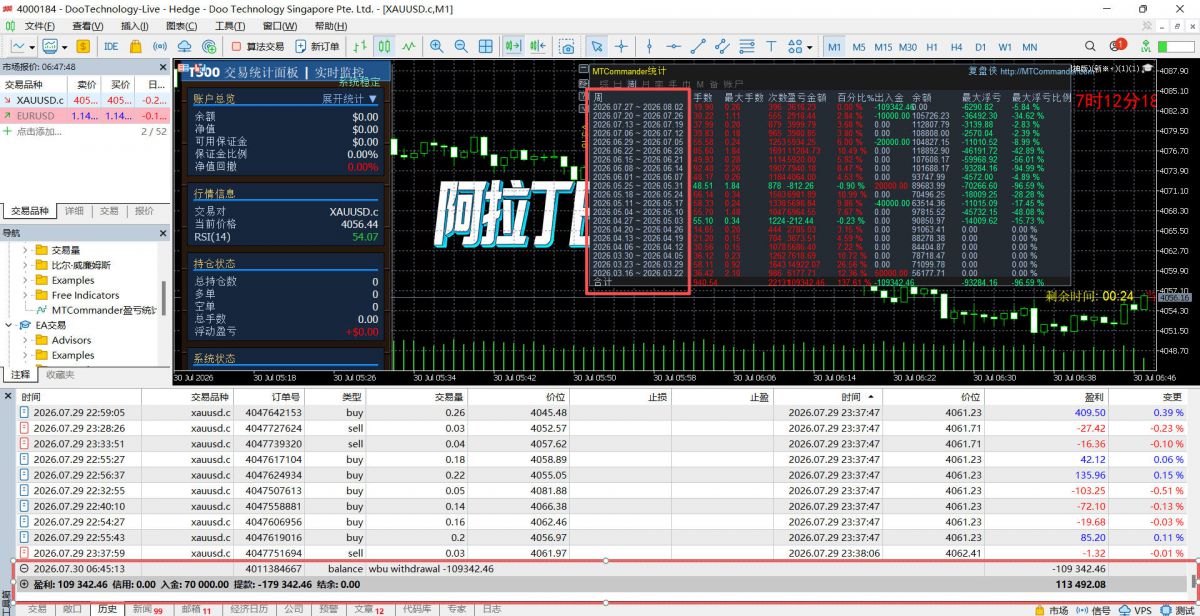Switch chart to M5 timeframe
This screenshot has height=616, width=1200.
click(859, 47)
